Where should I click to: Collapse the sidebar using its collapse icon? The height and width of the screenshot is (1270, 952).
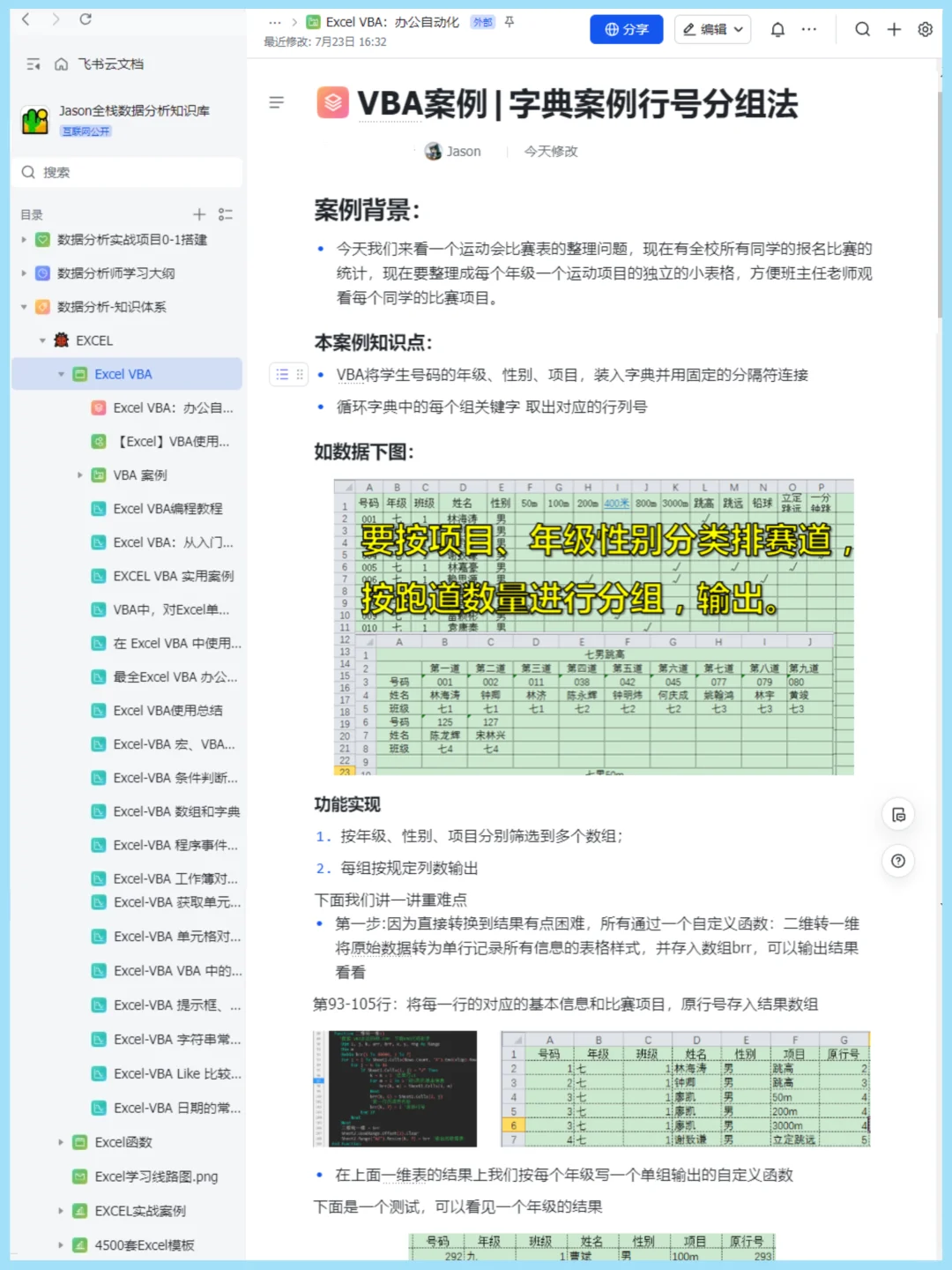click(34, 64)
